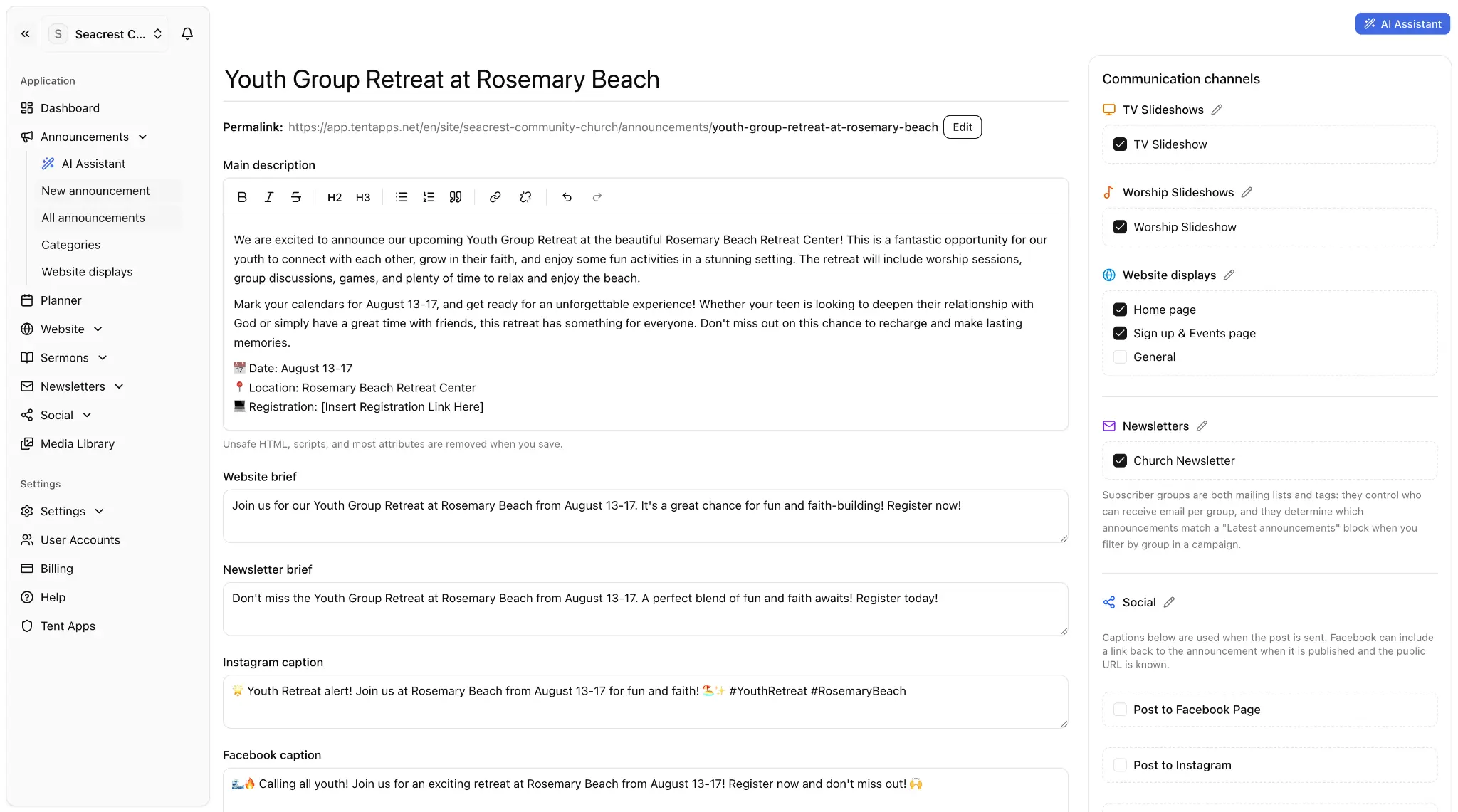Image resolution: width=1458 pixels, height=812 pixels.
Task: Edit Worship Slideshows with pencil icon
Action: [x=1247, y=192]
